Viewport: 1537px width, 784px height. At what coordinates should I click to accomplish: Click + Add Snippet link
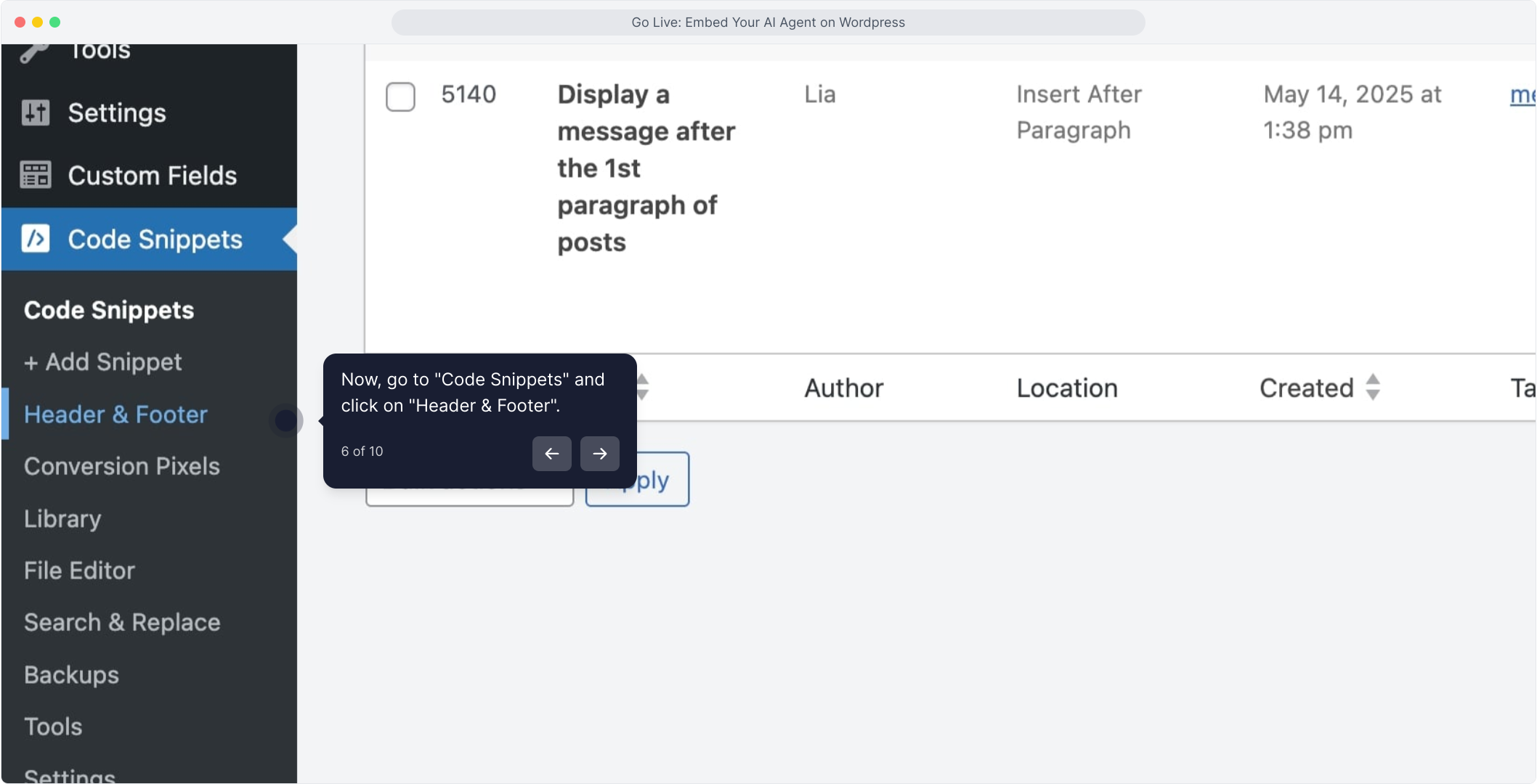pyautogui.click(x=102, y=362)
